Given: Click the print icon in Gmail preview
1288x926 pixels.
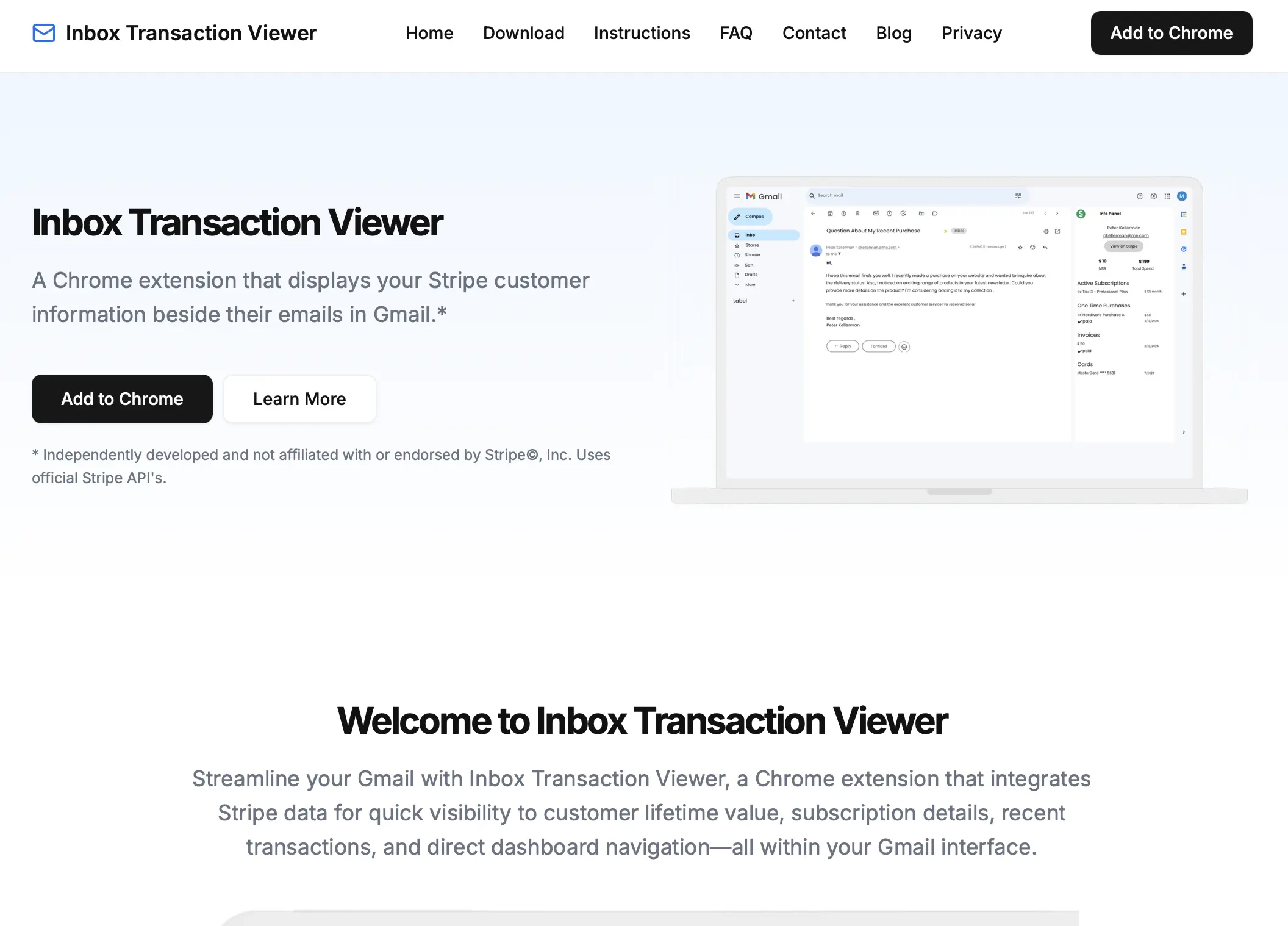Looking at the screenshot, I should pos(1046,231).
